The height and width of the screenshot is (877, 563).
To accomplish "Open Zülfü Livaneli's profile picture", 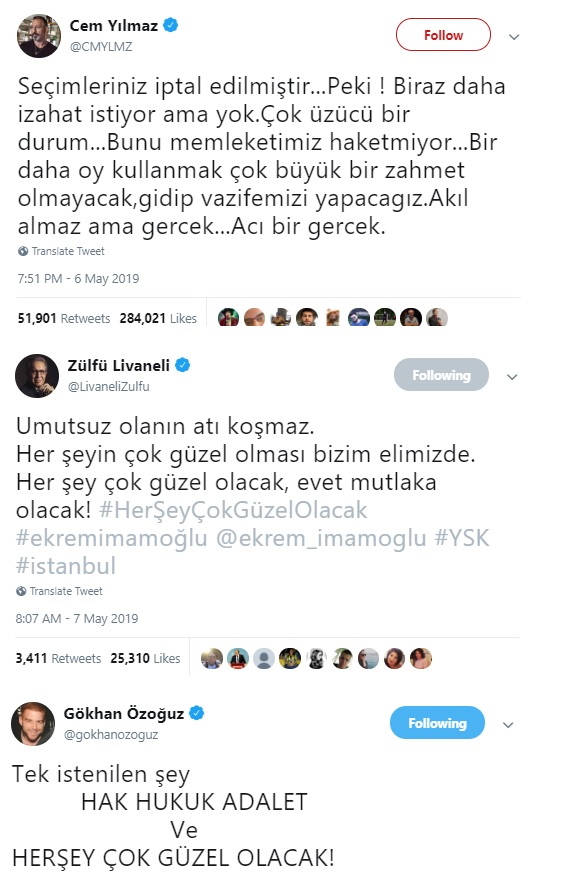I will coord(37,376).
